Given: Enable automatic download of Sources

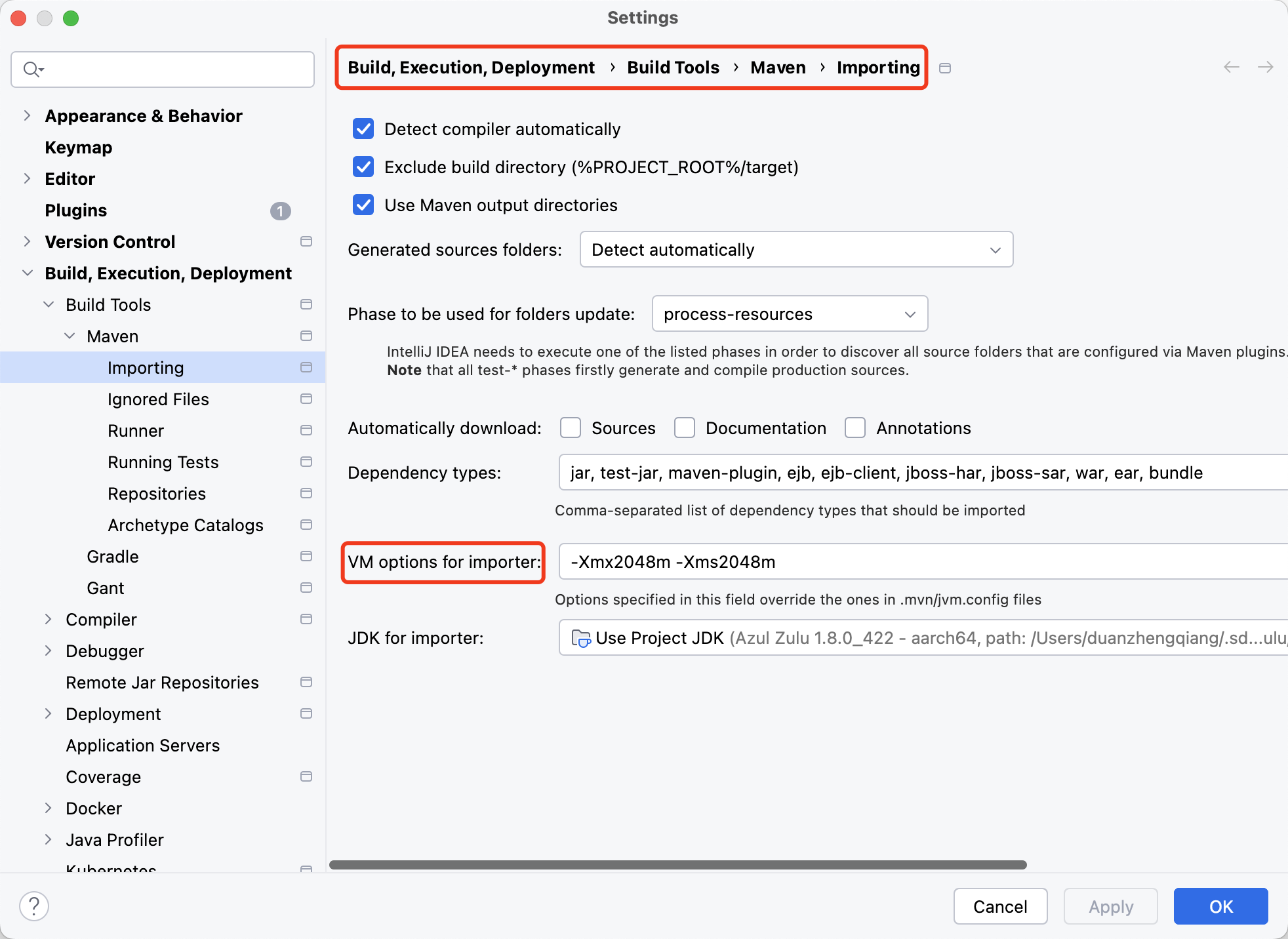Looking at the screenshot, I should coord(571,428).
